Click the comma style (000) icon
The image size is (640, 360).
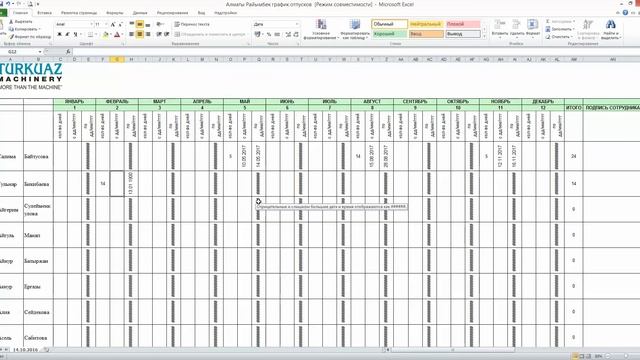point(277,34)
